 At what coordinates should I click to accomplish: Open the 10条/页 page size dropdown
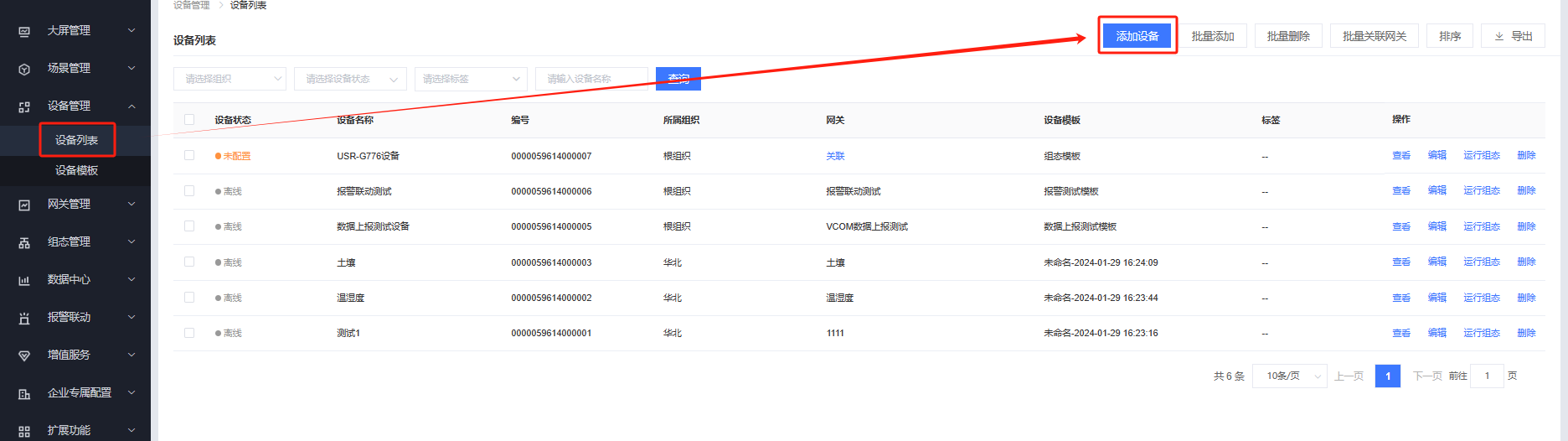pyautogui.click(x=1290, y=376)
